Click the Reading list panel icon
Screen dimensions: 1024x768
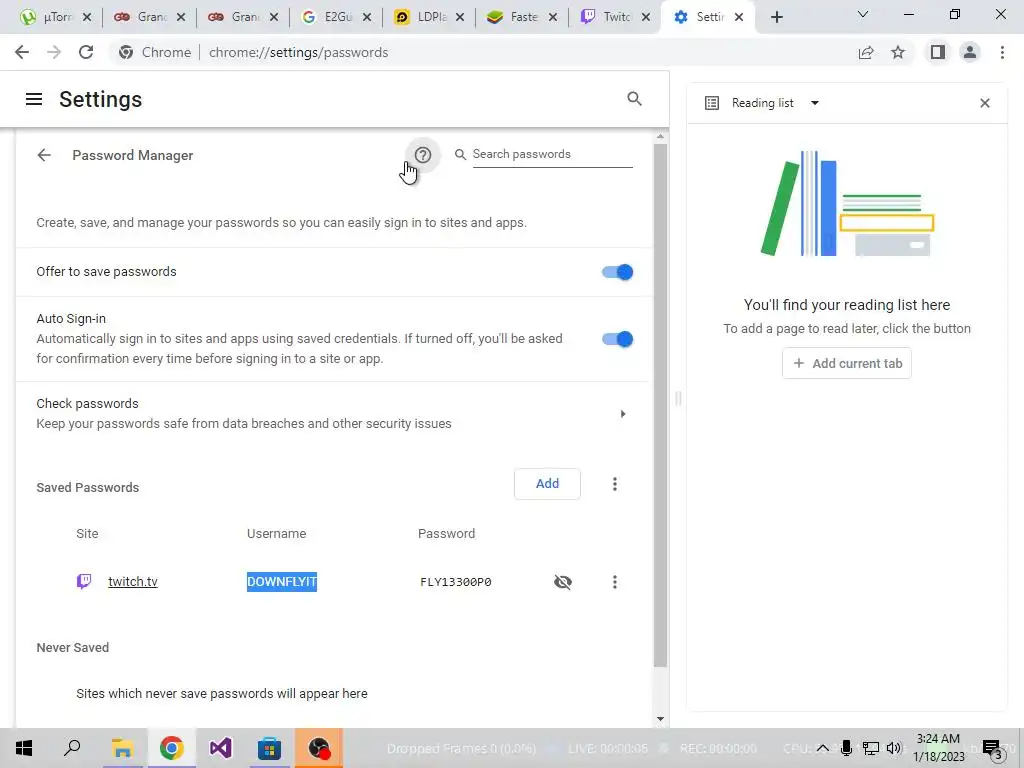pos(712,103)
